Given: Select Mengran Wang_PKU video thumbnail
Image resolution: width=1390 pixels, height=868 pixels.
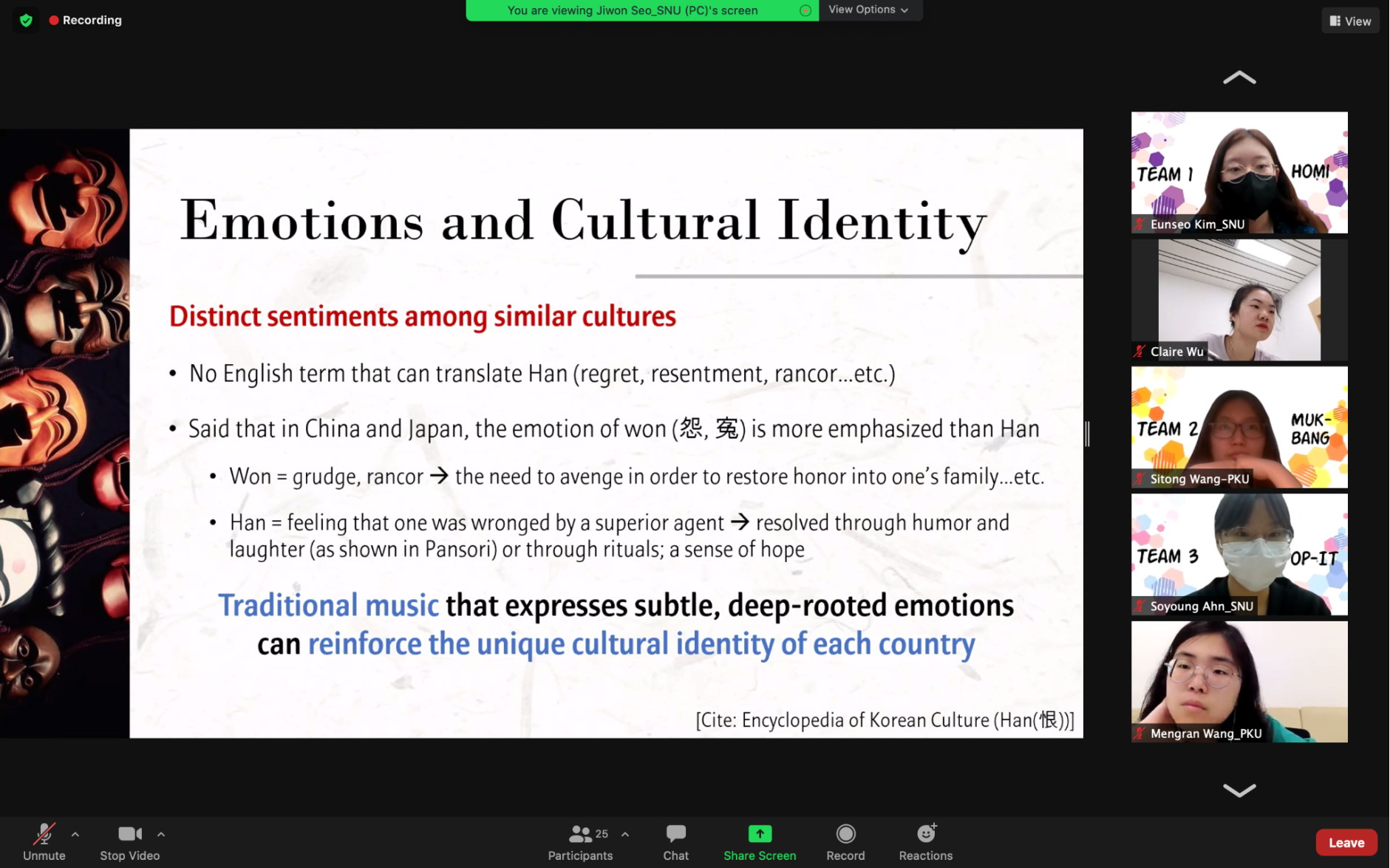Looking at the screenshot, I should pyautogui.click(x=1239, y=681).
